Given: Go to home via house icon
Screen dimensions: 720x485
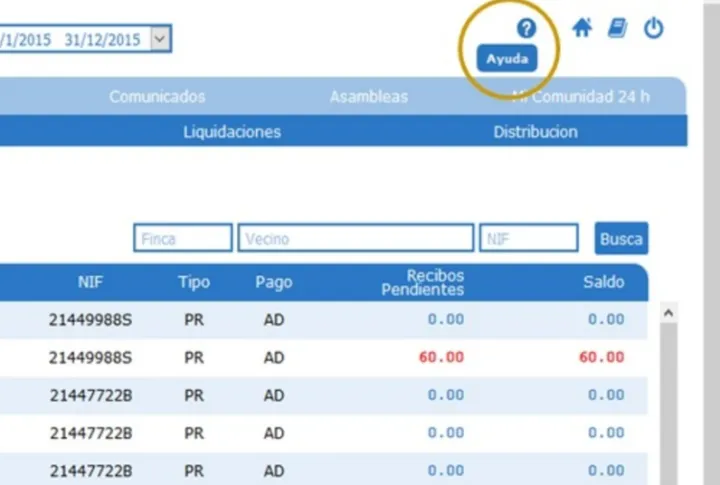Looking at the screenshot, I should pyautogui.click(x=582, y=28).
